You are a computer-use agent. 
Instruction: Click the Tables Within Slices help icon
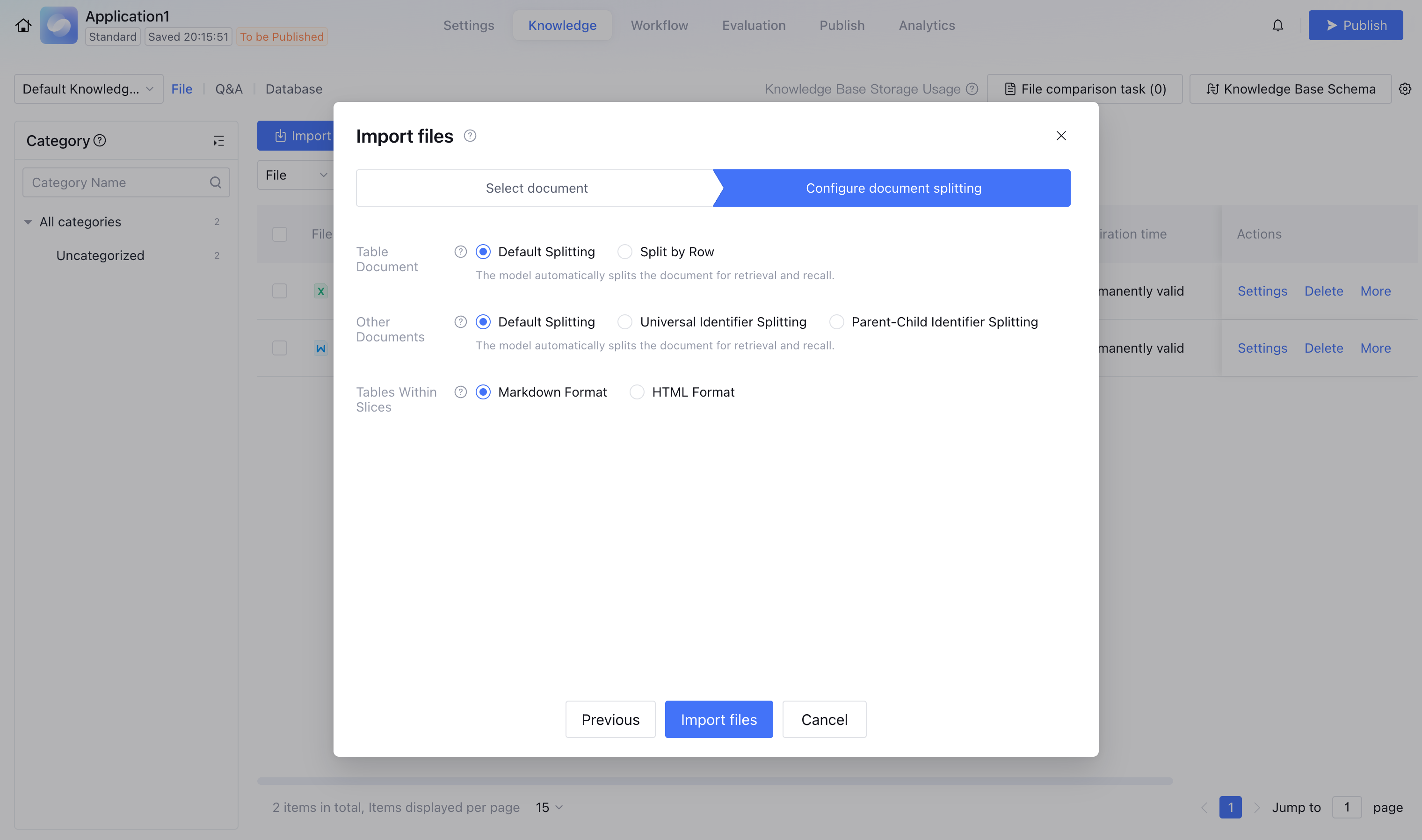tap(460, 392)
